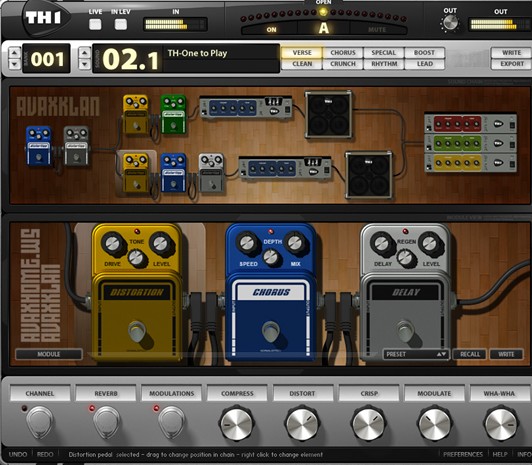
Task: Adjust Distortion pedal DRIVE knob
Action: point(112,244)
